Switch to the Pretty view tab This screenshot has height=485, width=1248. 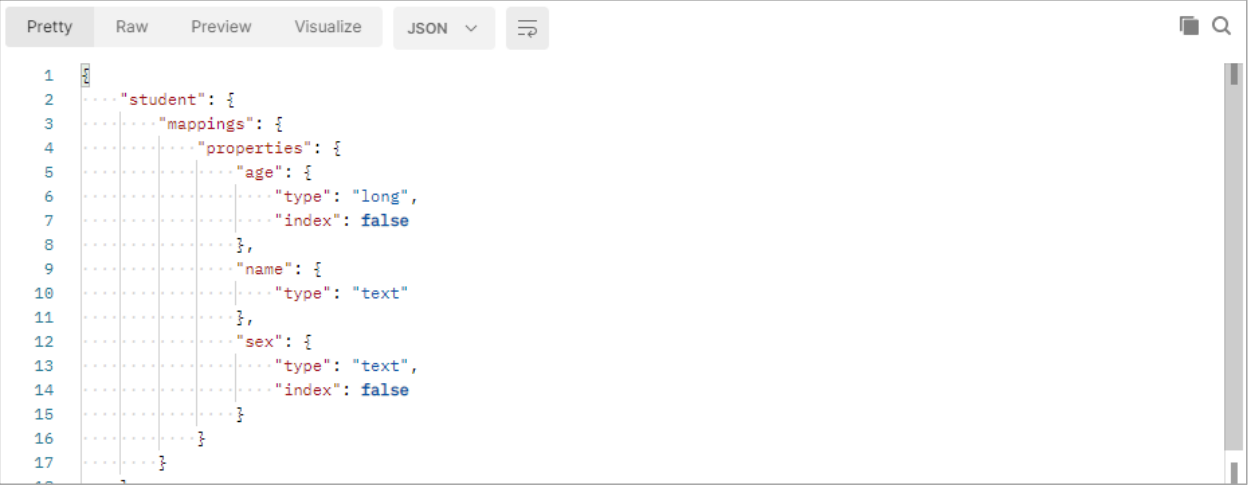50,27
